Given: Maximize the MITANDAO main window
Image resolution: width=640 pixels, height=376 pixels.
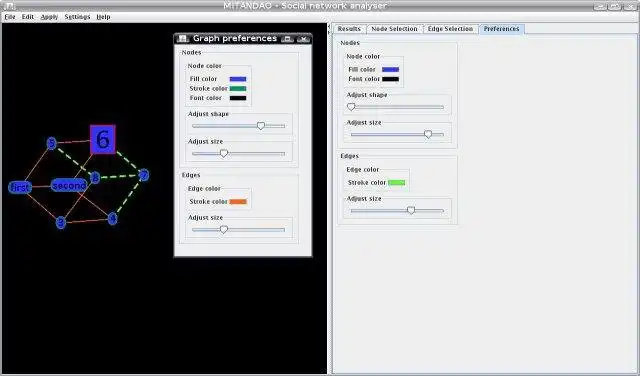Looking at the screenshot, I should pyautogui.click(x=615, y=6).
